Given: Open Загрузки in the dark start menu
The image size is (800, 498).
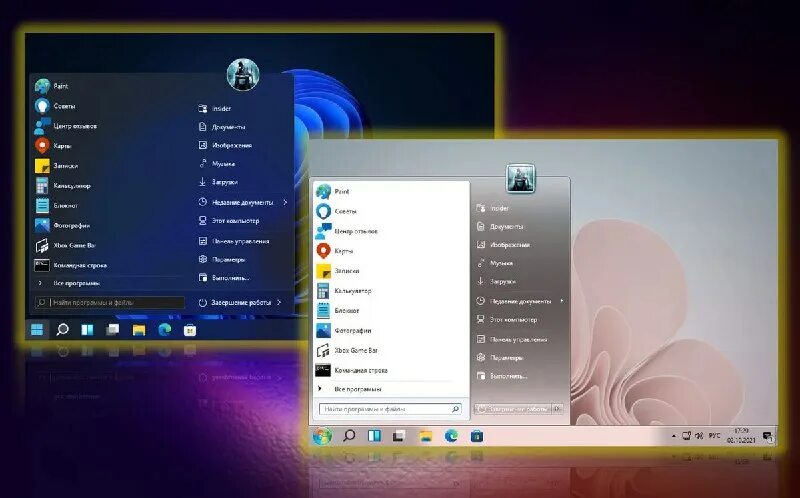Looking at the screenshot, I should pyautogui.click(x=218, y=182).
